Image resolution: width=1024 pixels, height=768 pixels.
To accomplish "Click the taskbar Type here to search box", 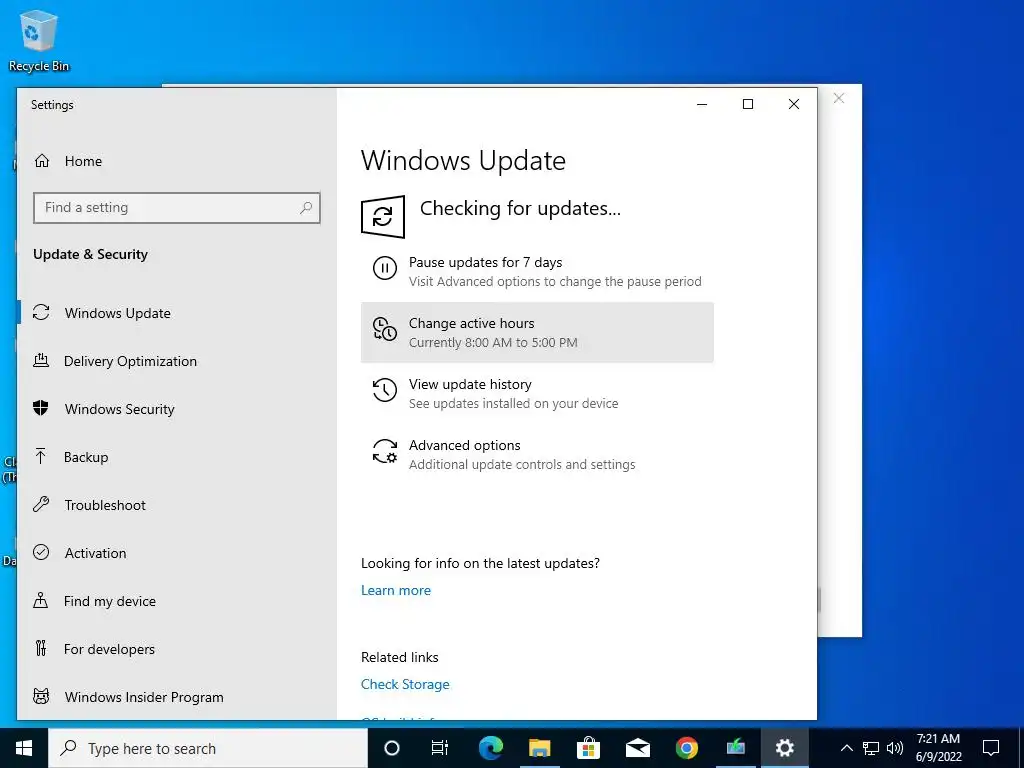I will pos(208,748).
